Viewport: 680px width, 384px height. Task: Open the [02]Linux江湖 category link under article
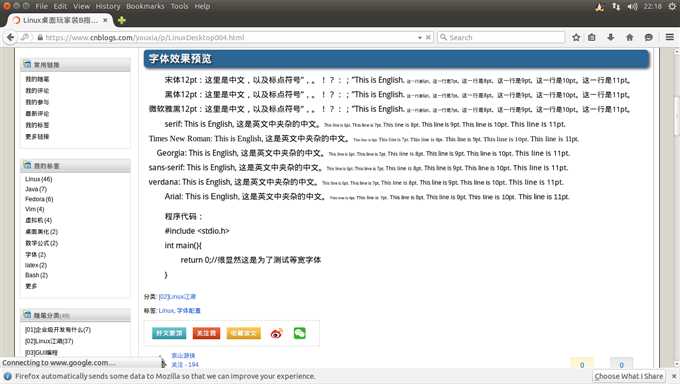(177, 297)
